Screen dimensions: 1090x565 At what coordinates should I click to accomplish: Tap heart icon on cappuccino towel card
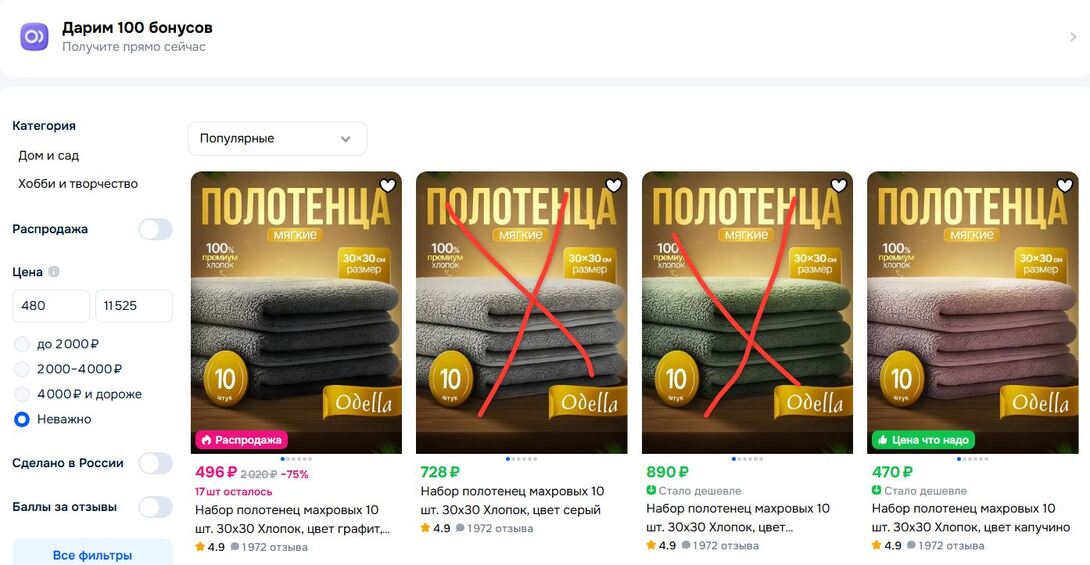click(x=1064, y=185)
